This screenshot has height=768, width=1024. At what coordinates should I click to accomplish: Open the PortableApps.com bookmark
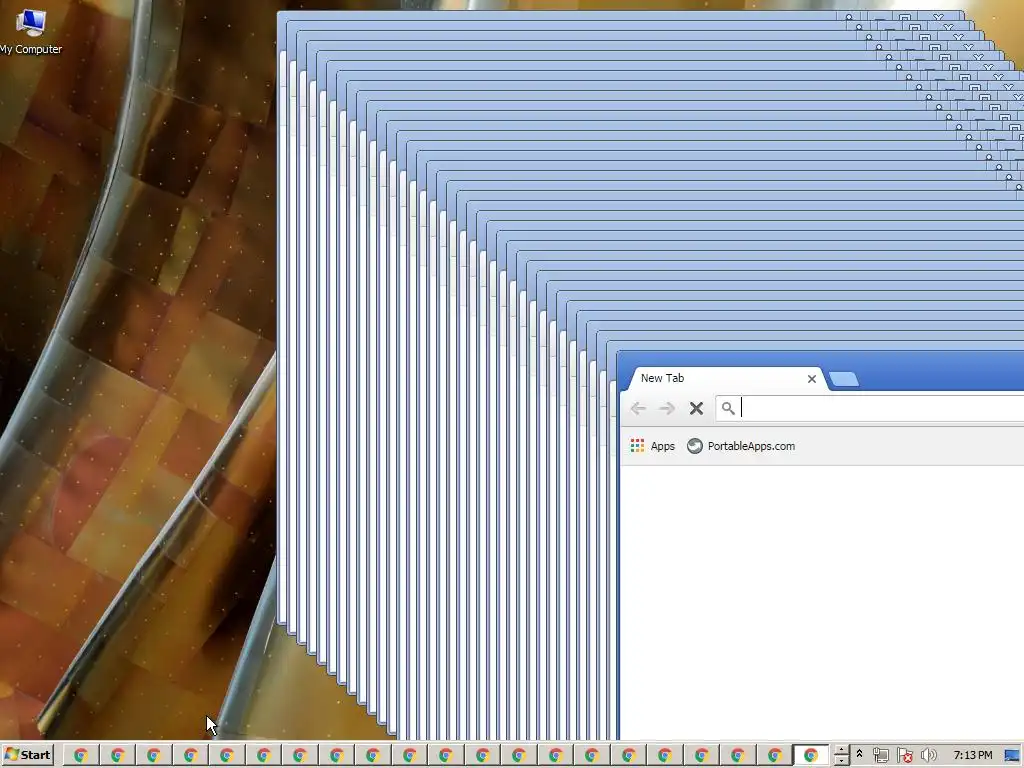741,446
